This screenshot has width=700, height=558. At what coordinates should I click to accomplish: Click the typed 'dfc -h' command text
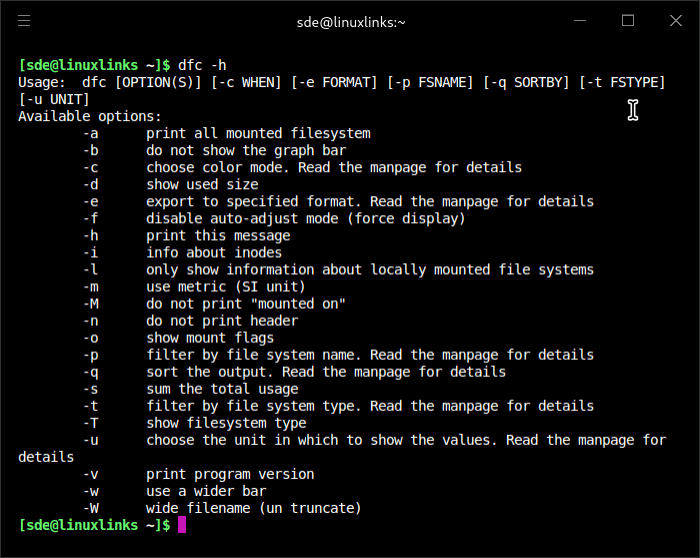[x=202, y=66]
